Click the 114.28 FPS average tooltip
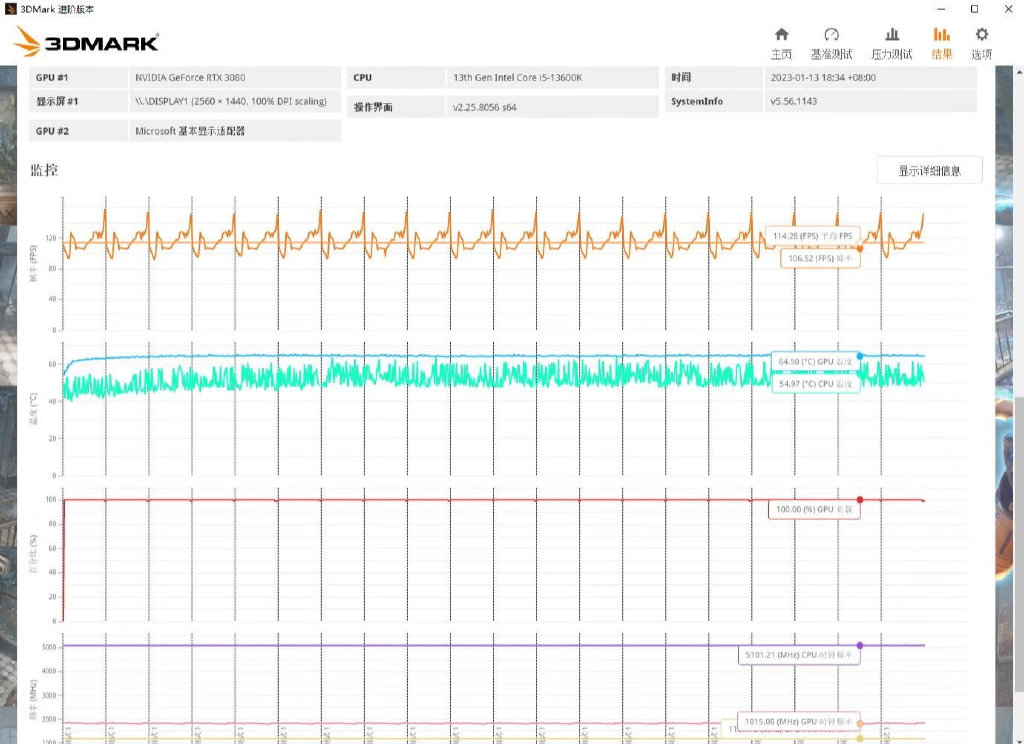 pyautogui.click(x=813, y=236)
